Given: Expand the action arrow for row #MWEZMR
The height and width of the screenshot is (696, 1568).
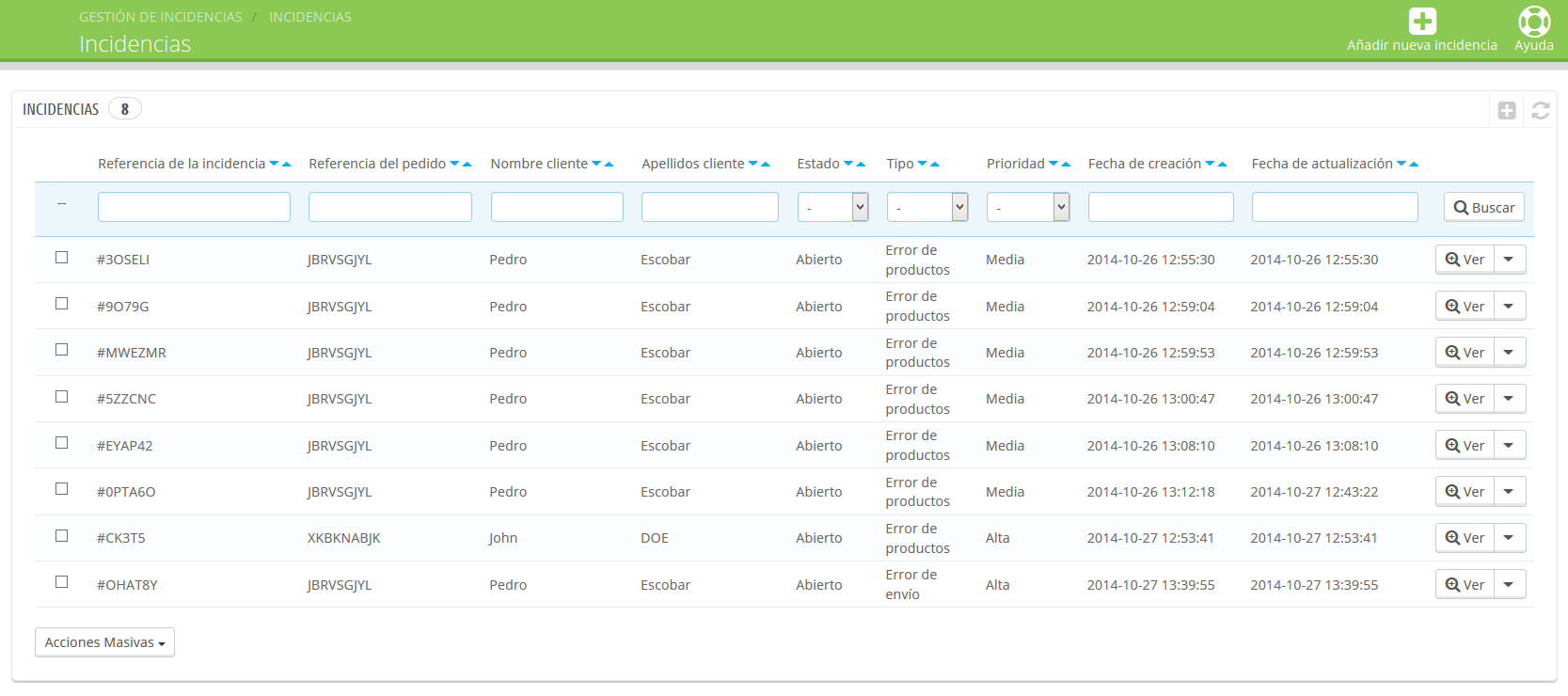Looking at the screenshot, I should point(1509,353).
